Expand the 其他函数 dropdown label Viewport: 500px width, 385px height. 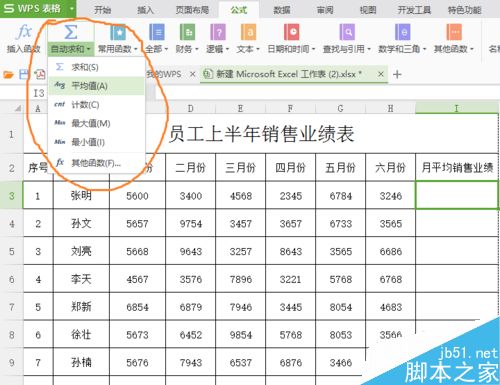(x=454, y=49)
